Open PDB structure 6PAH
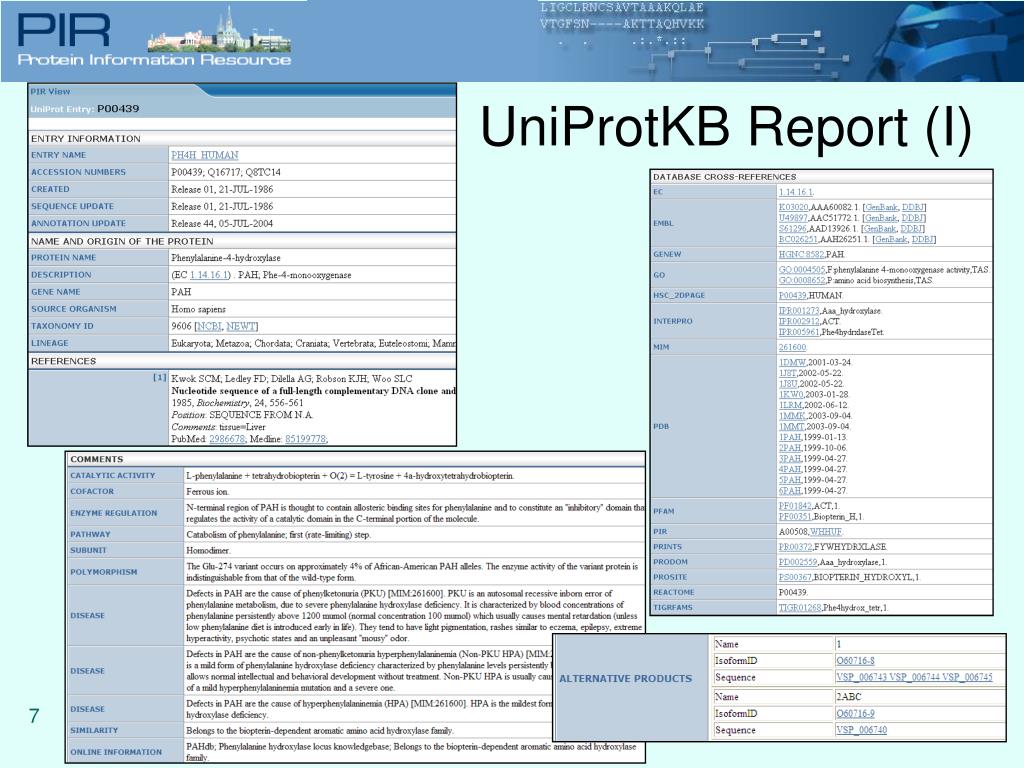1024x768 pixels. pos(790,490)
